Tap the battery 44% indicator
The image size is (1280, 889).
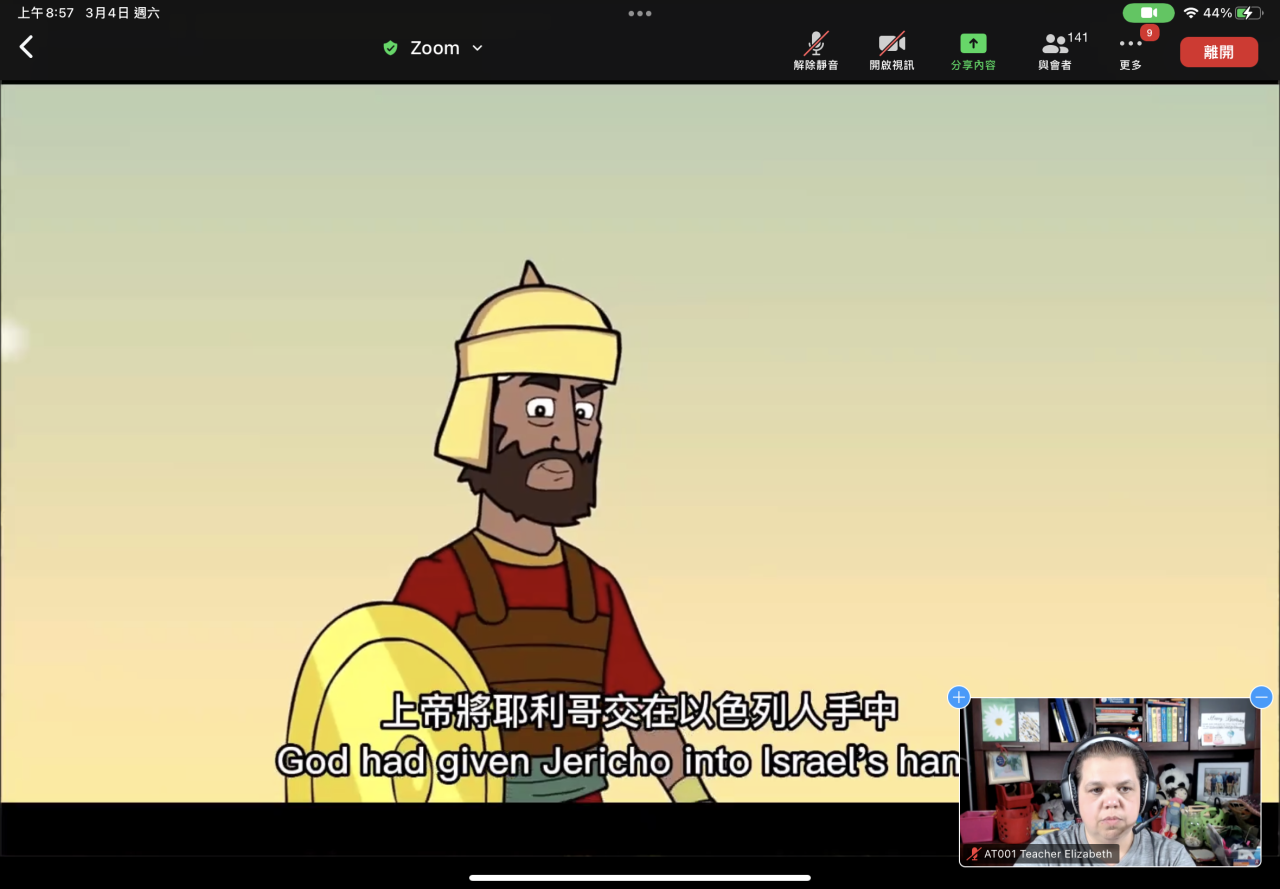[1233, 13]
